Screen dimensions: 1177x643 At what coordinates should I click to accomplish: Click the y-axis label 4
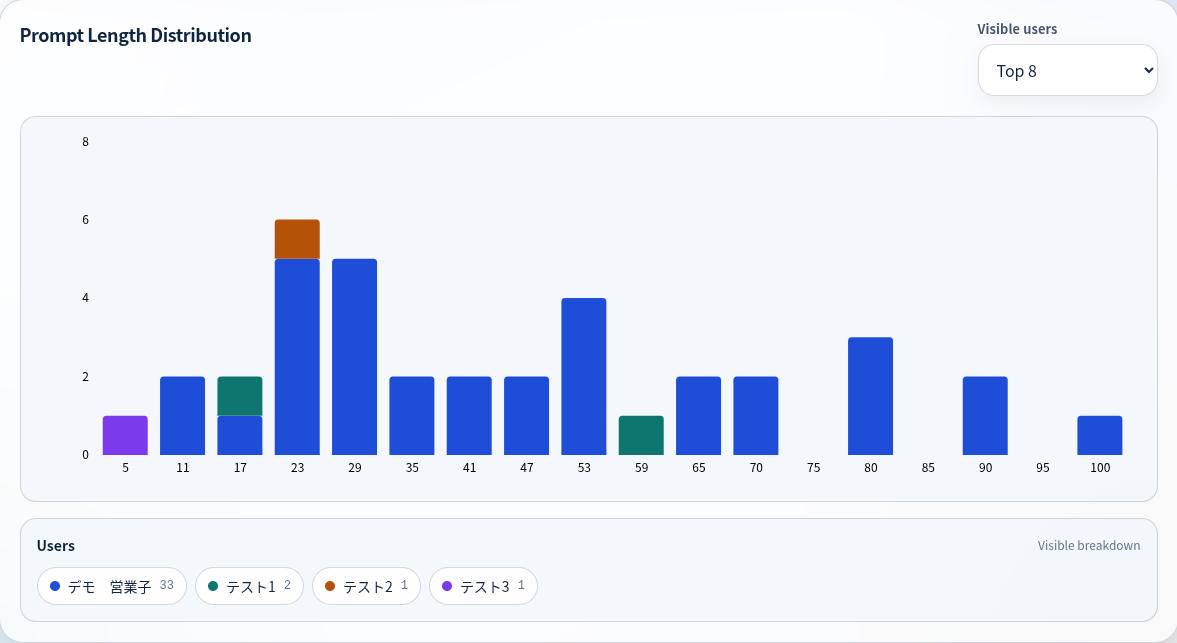86,298
